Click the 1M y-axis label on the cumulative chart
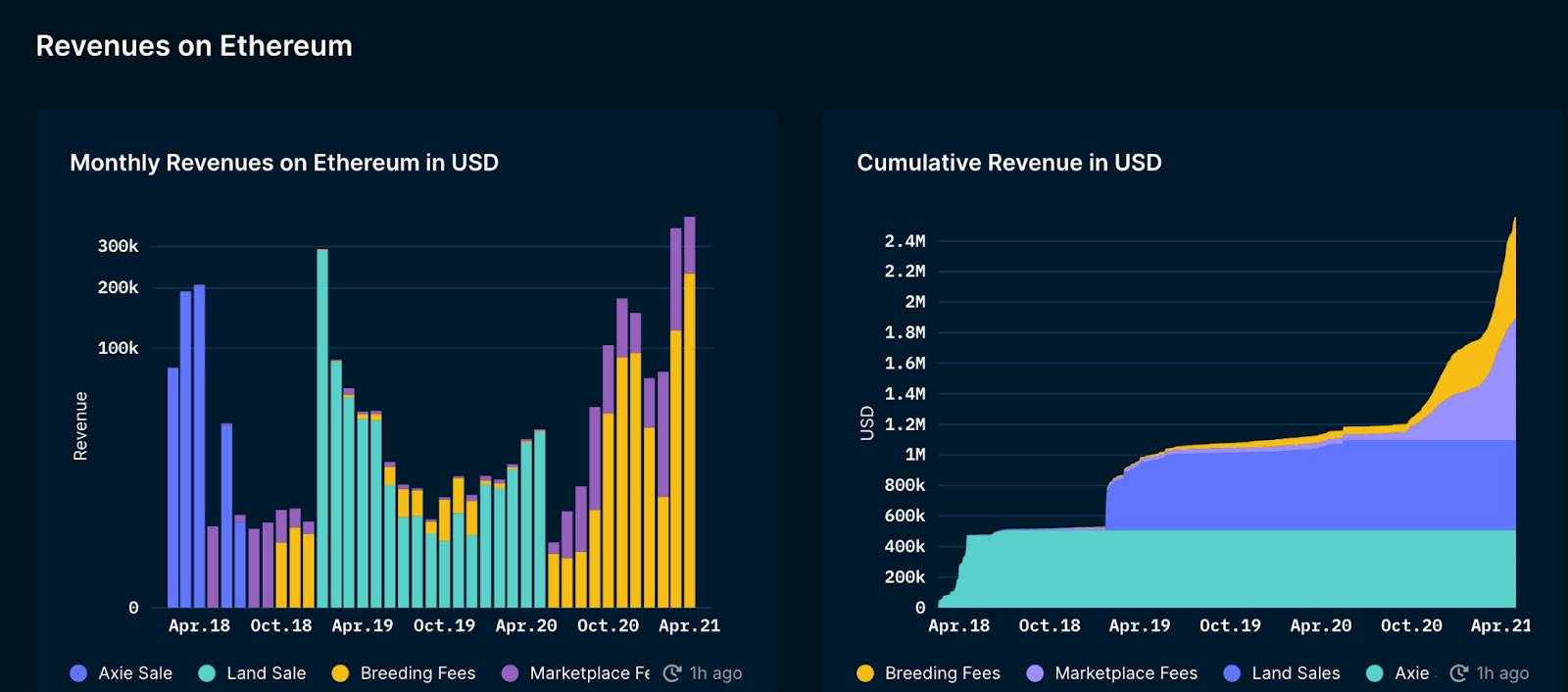The width and height of the screenshot is (1568, 692). tap(915, 455)
